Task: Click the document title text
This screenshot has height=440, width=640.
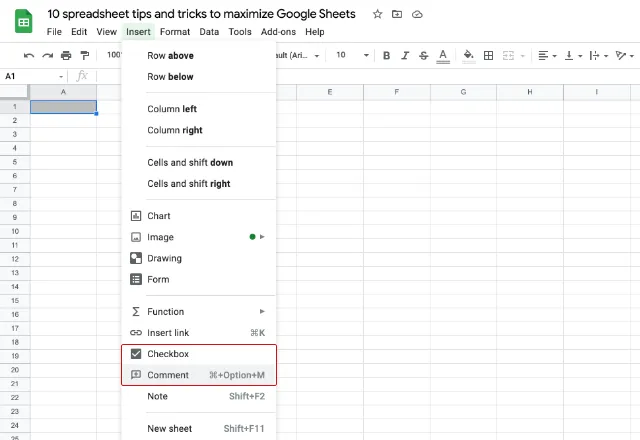Action: tap(201, 14)
